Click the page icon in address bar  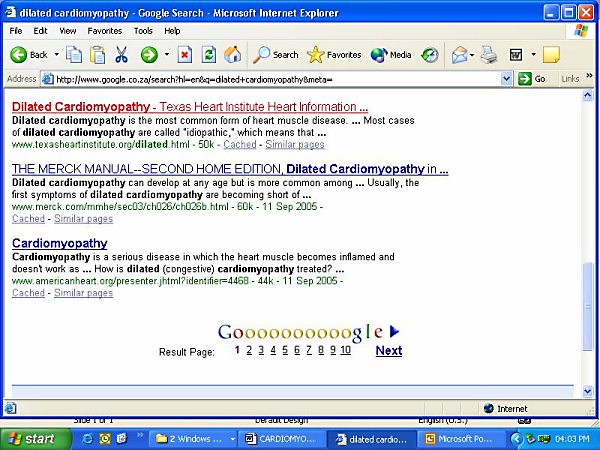coord(48,79)
